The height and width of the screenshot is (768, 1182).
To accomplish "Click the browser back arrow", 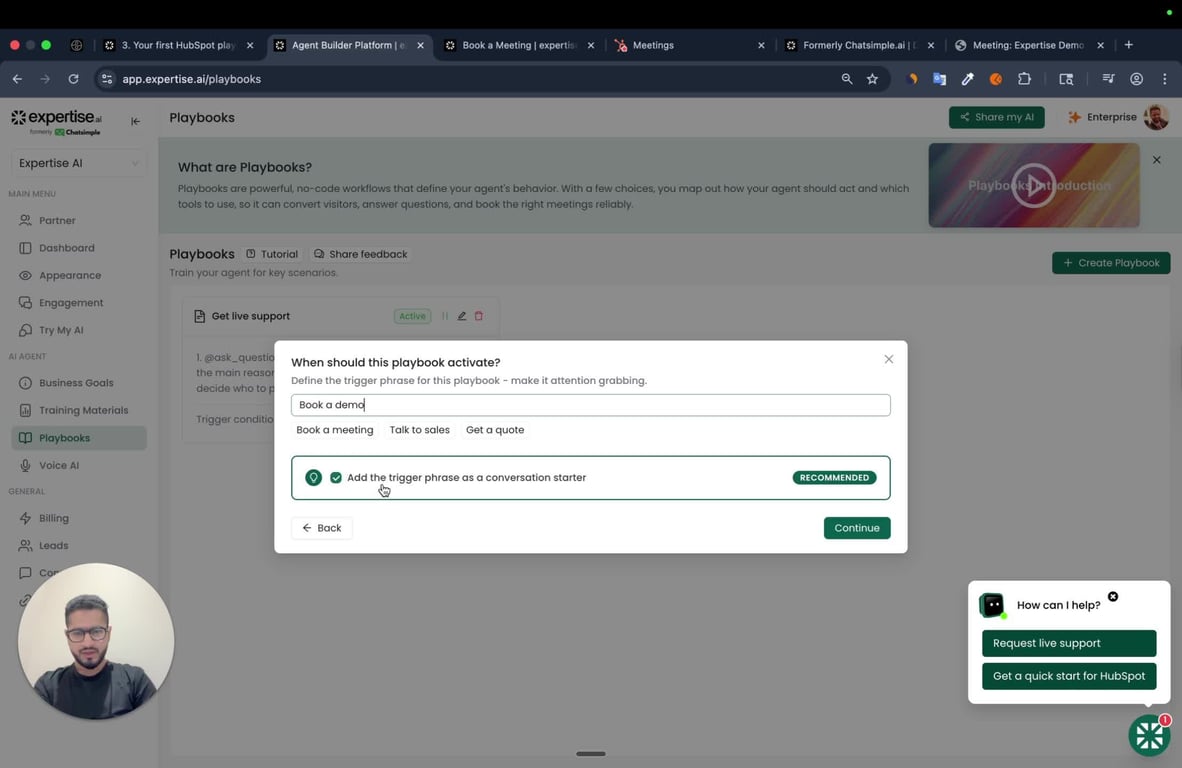I will pyautogui.click(x=17, y=78).
